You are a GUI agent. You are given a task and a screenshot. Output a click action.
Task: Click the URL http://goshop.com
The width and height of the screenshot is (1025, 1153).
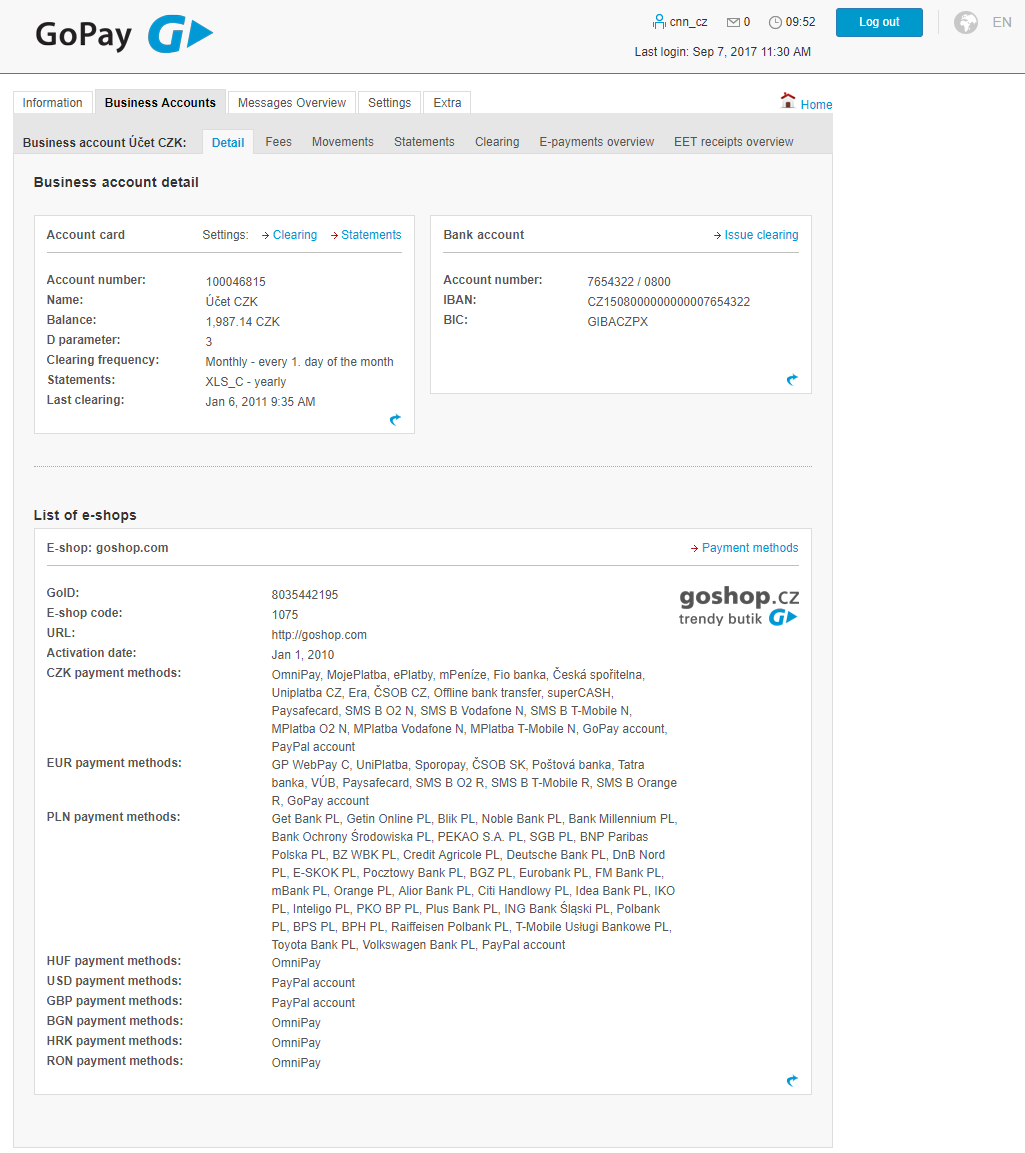(319, 635)
